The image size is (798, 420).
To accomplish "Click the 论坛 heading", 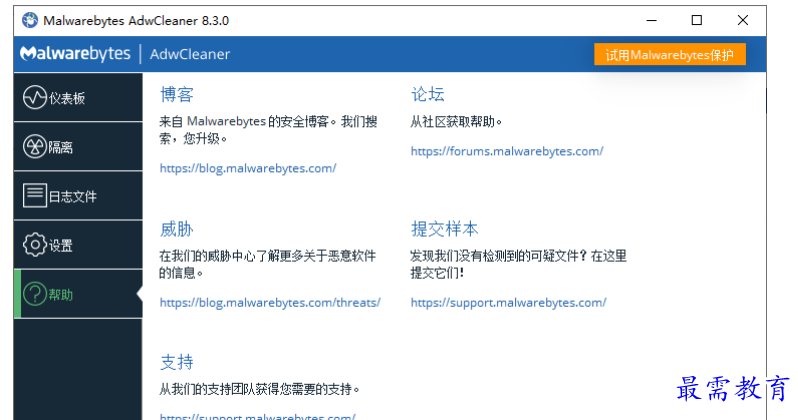I will (428, 94).
